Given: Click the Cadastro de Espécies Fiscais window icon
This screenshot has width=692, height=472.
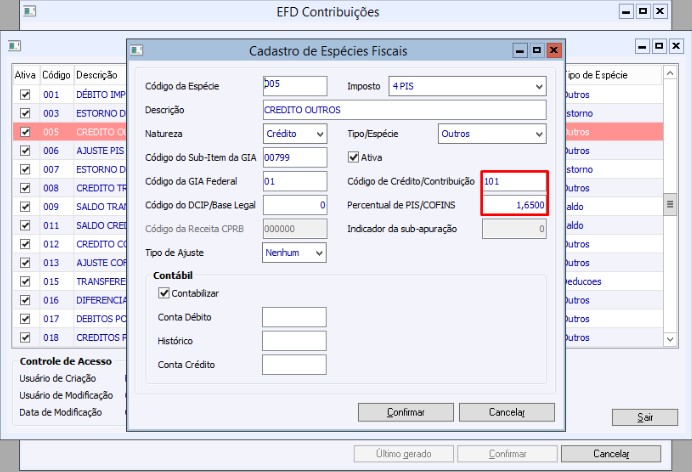Looking at the screenshot, I should coord(136,50).
